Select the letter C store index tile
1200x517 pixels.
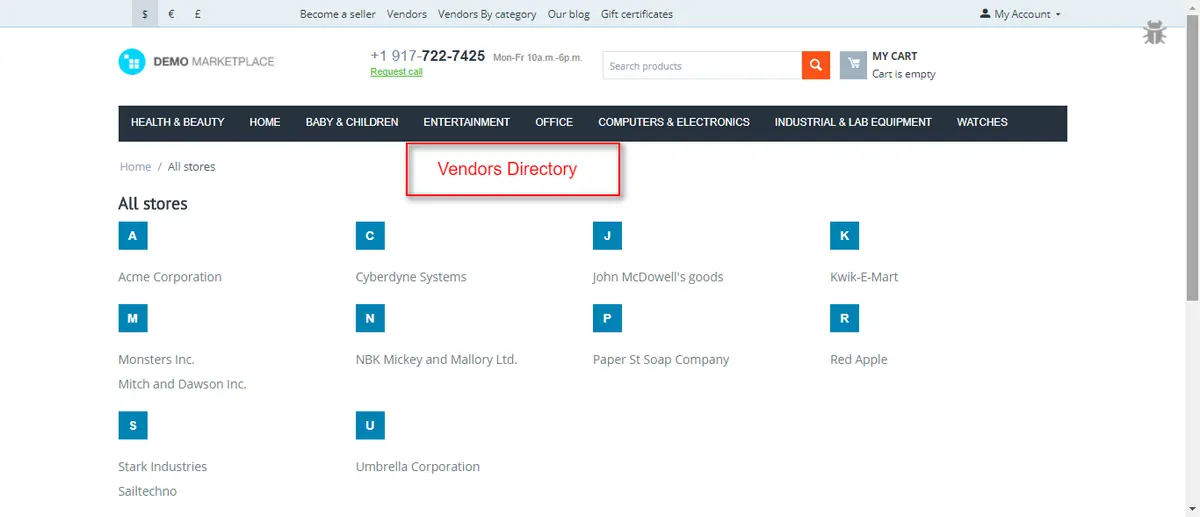(370, 236)
